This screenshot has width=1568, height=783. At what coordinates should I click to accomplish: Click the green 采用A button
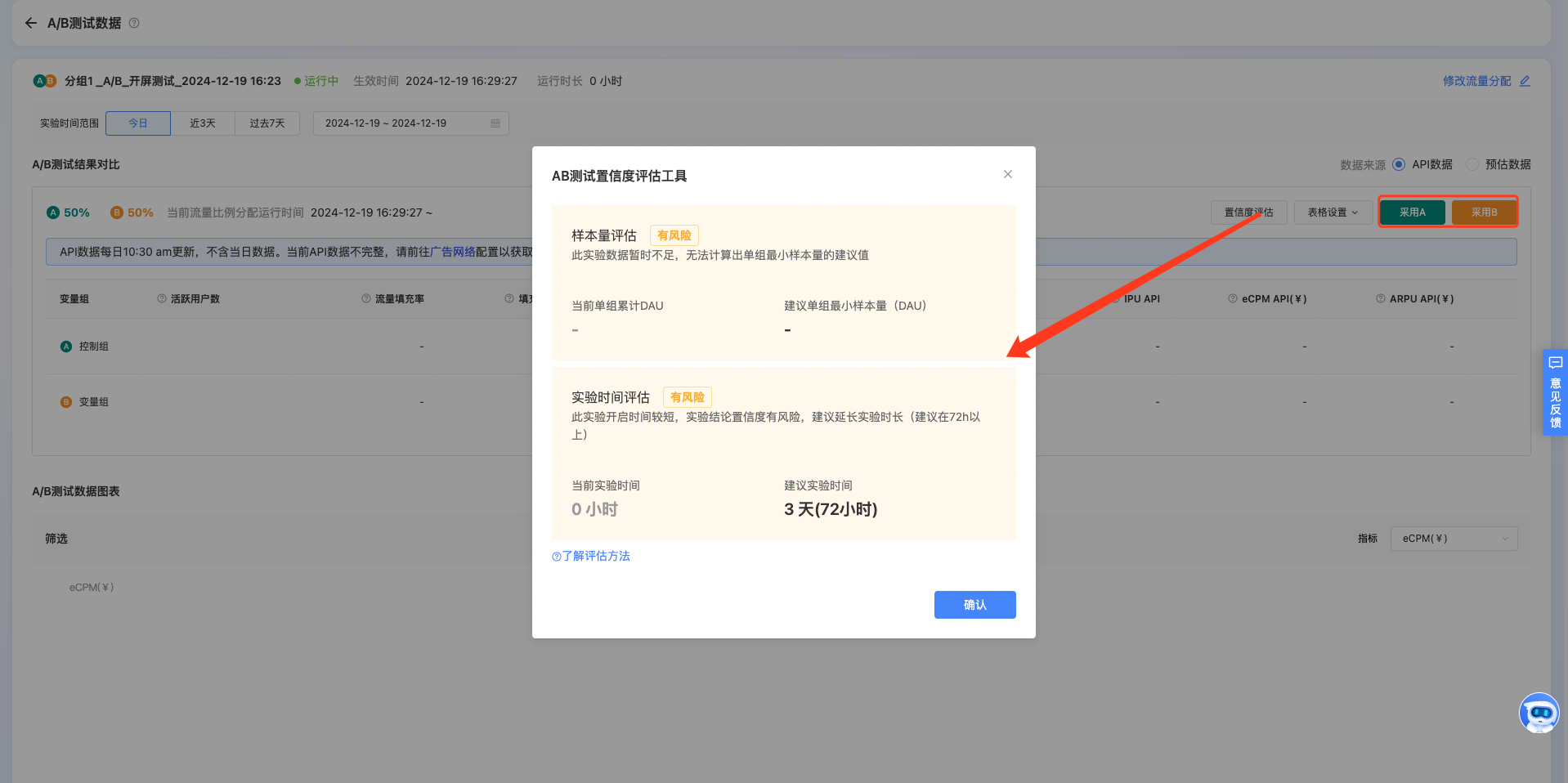1412,213
